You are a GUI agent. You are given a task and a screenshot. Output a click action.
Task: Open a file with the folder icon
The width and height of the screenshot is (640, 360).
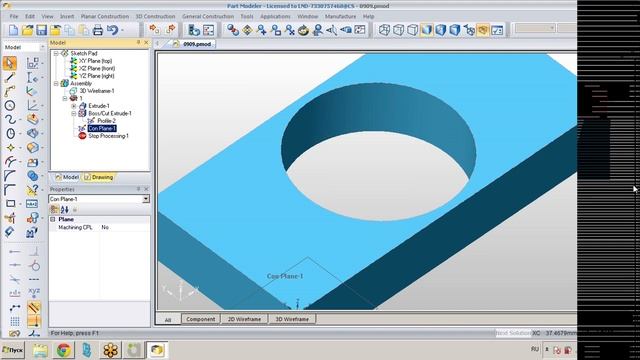[x=27, y=30]
